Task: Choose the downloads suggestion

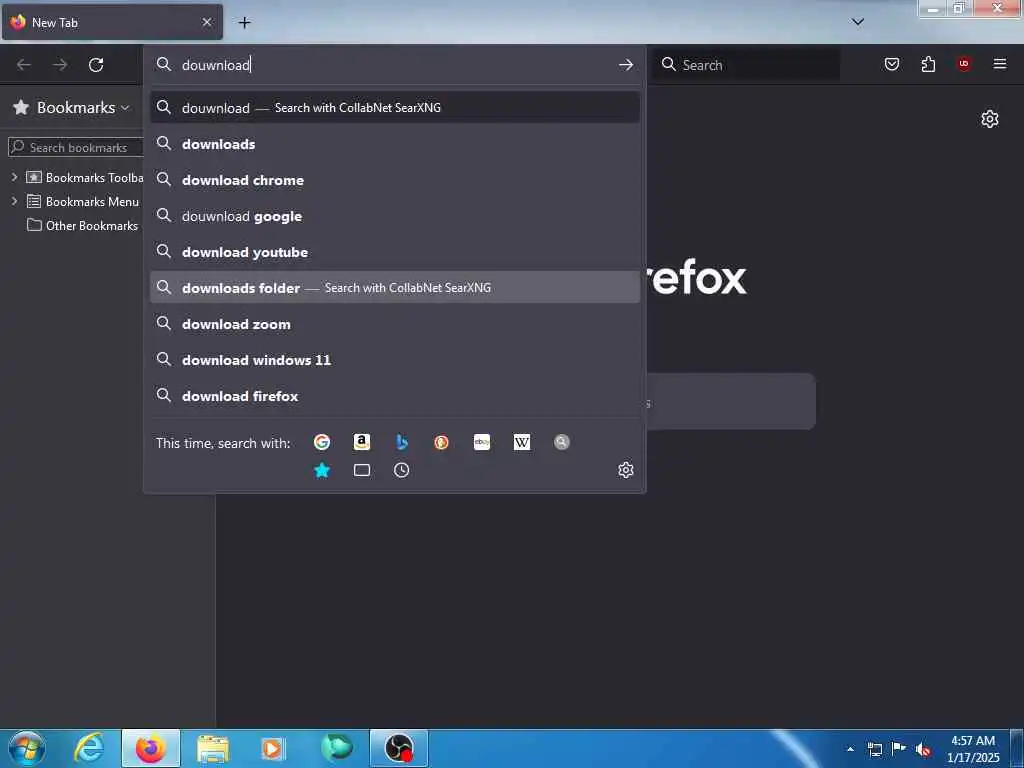Action: coord(395,144)
